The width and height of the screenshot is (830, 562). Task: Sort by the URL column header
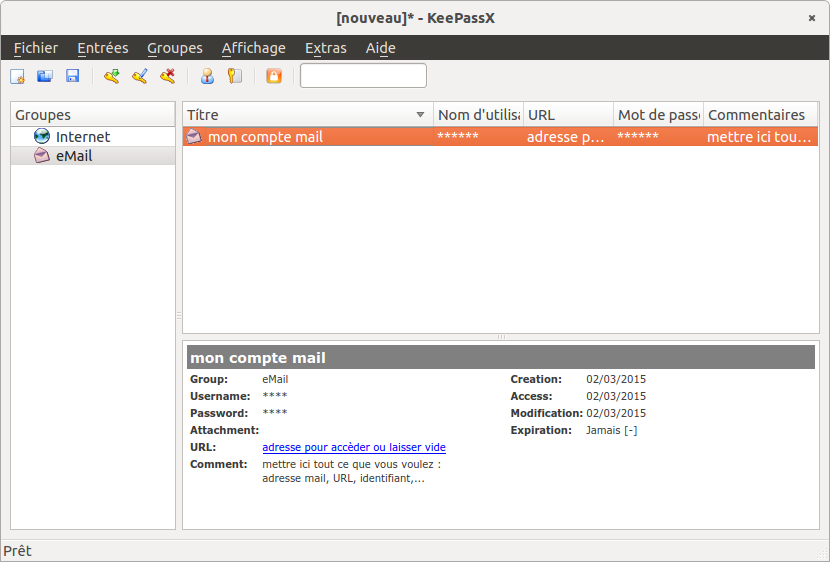tap(569, 114)
